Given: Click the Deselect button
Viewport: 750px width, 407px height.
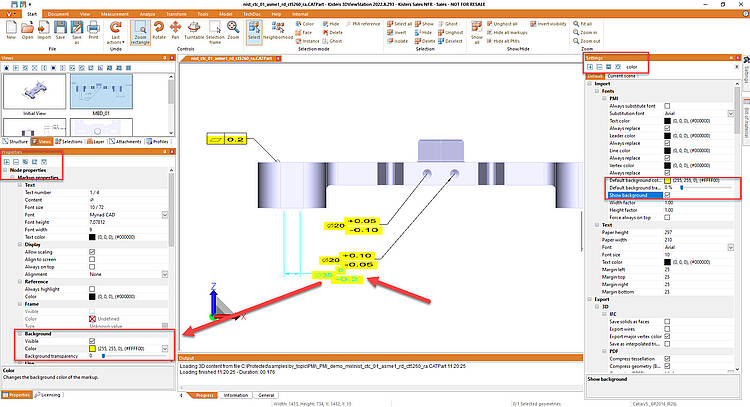Looking at the screenshot, I should click(451, 41).
